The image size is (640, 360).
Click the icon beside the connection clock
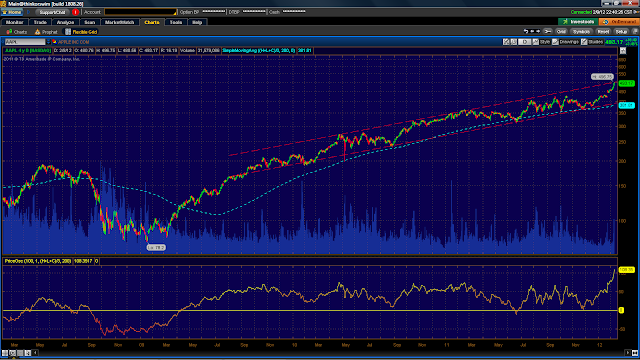(x=637, y=12)
